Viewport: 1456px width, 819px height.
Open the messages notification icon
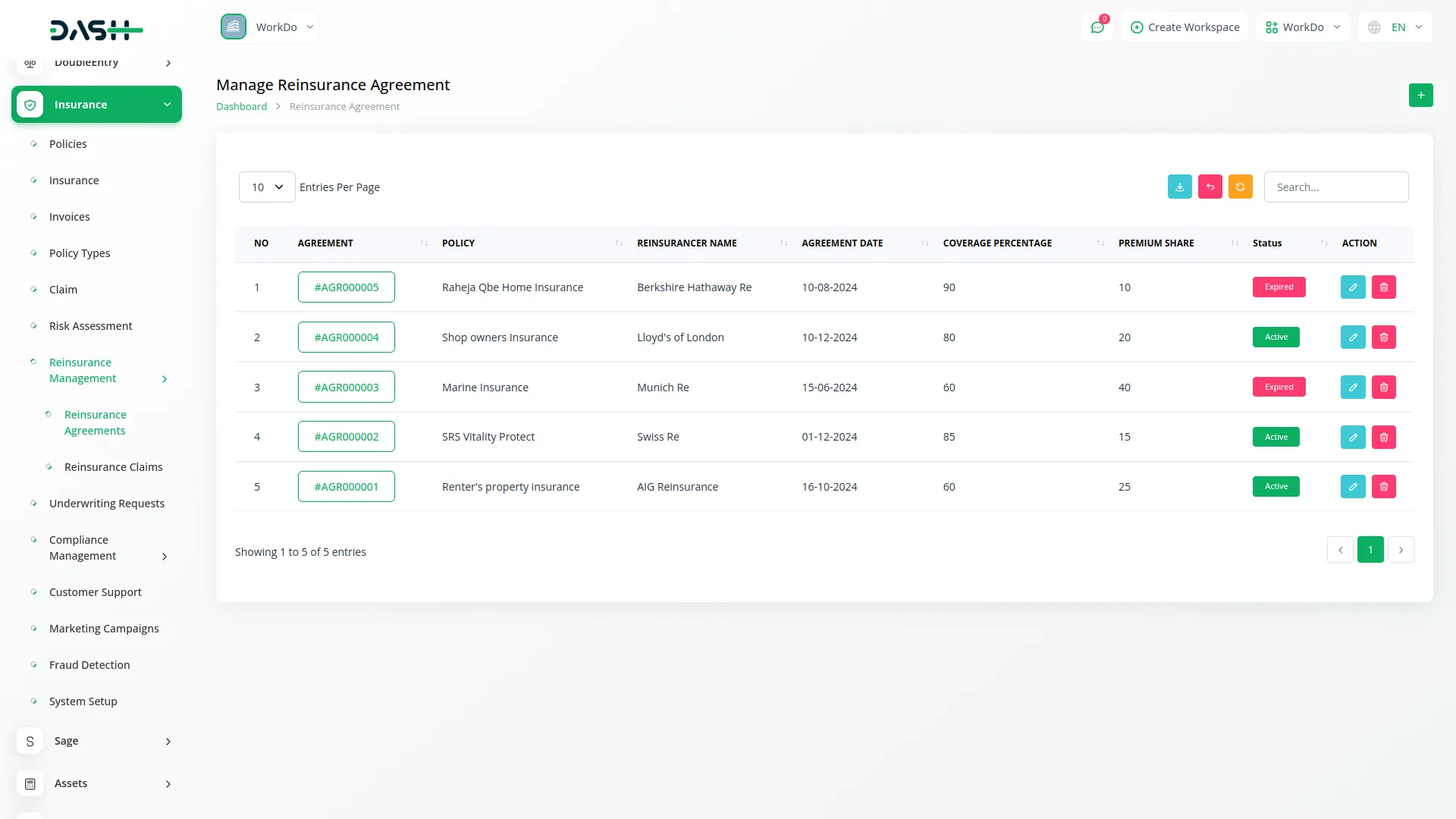point(1097,27)
